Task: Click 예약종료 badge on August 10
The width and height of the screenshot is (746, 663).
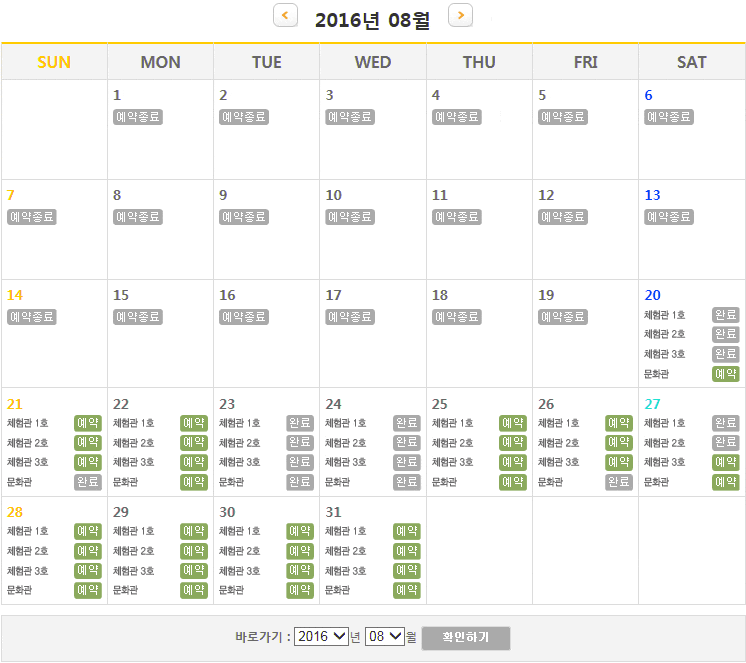Action: tap(350, 217)
